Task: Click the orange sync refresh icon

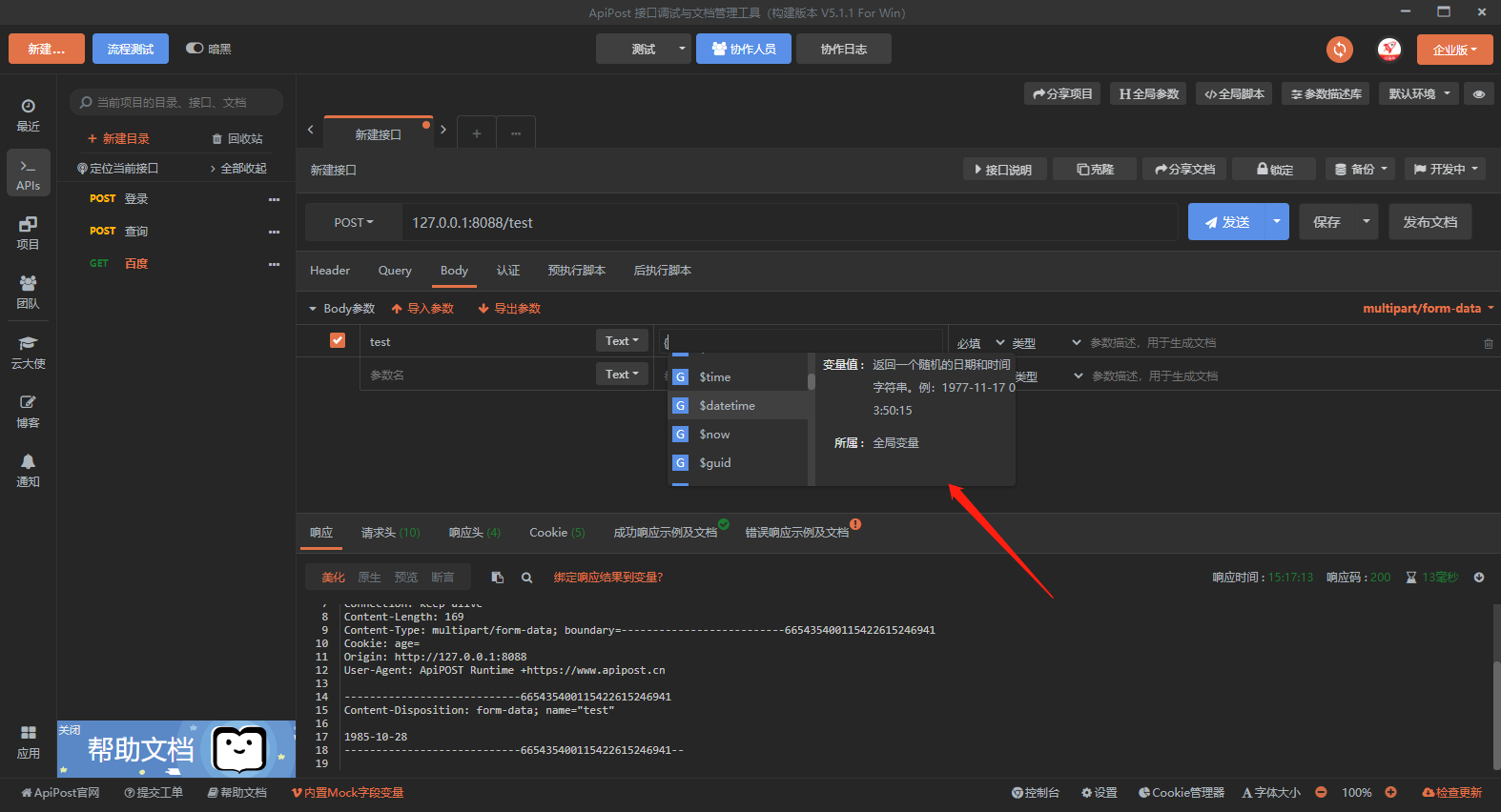Action: [1340, 50]
